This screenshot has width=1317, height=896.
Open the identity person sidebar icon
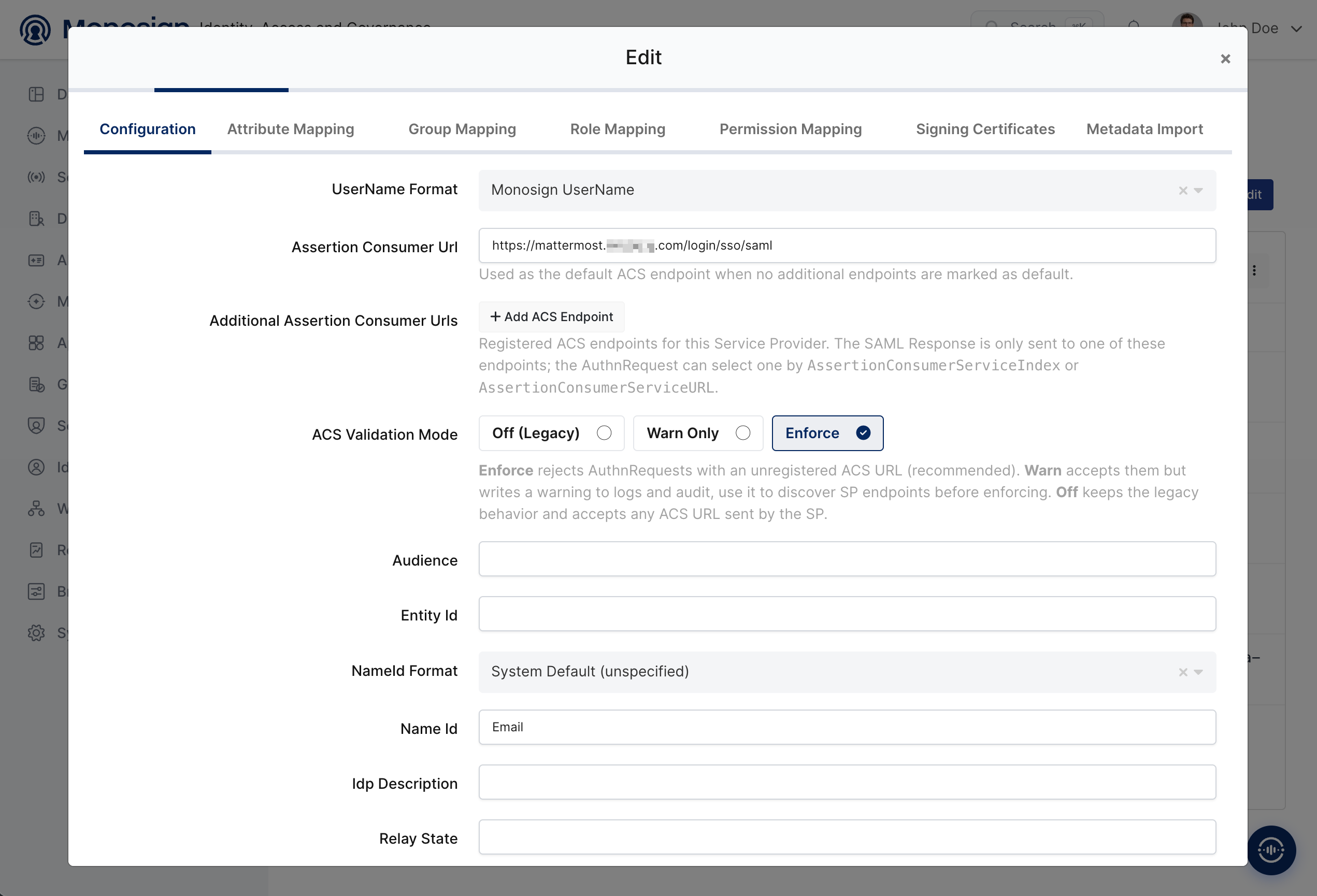coord(36,467)
